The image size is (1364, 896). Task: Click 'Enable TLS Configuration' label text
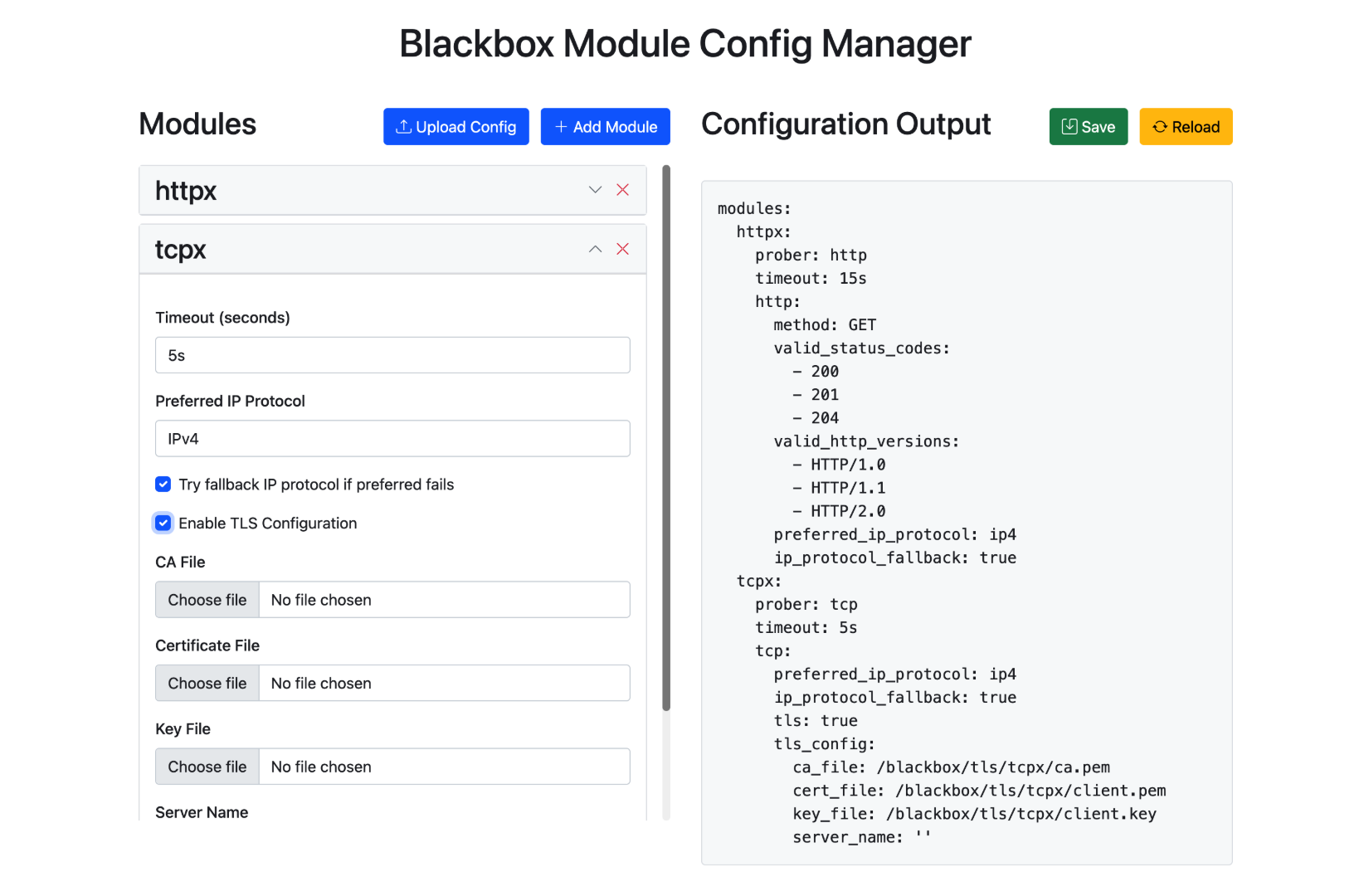point(267,523)
